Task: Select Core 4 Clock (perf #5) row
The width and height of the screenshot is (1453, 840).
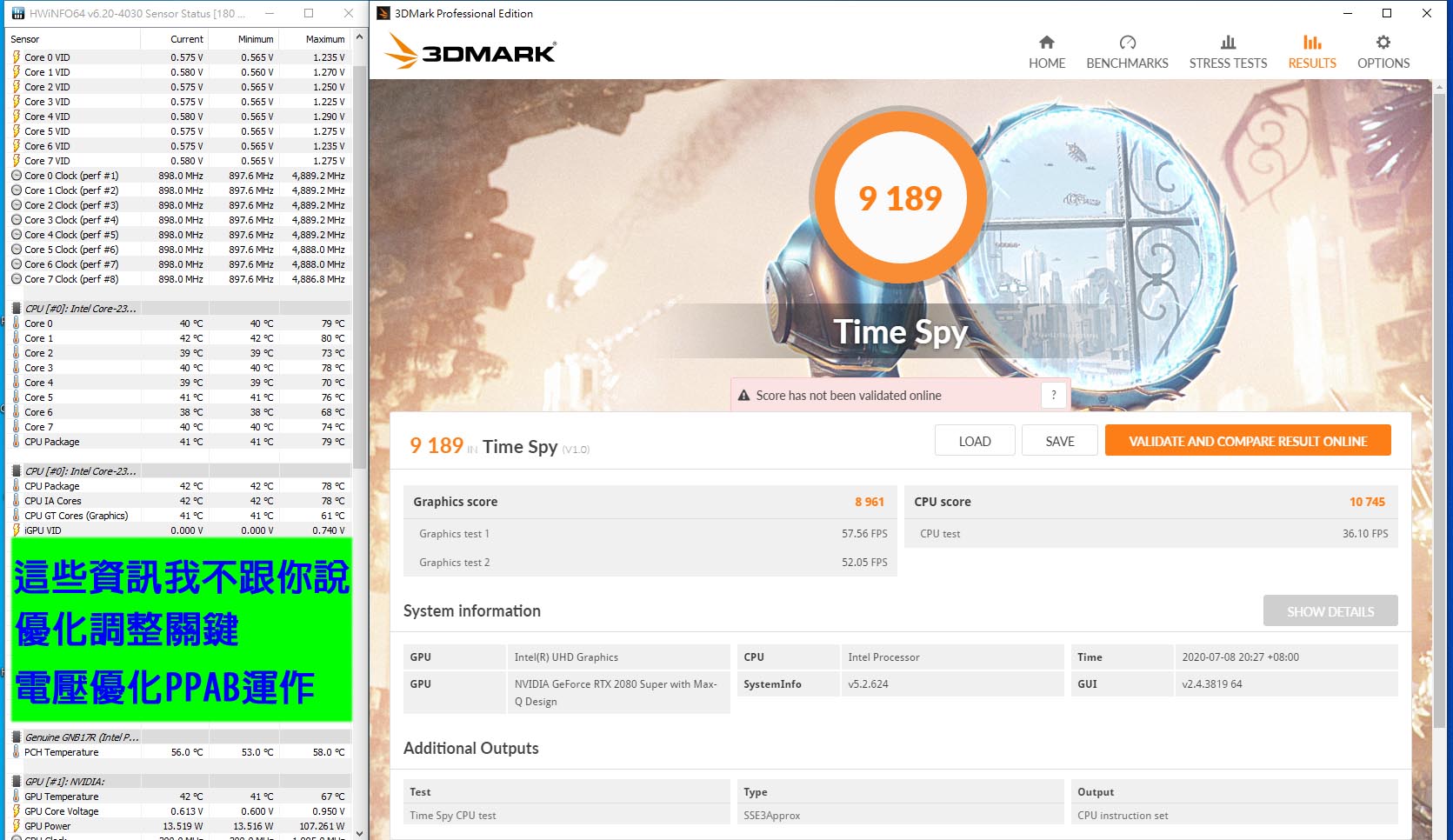Action: click(x=179, y=235)
